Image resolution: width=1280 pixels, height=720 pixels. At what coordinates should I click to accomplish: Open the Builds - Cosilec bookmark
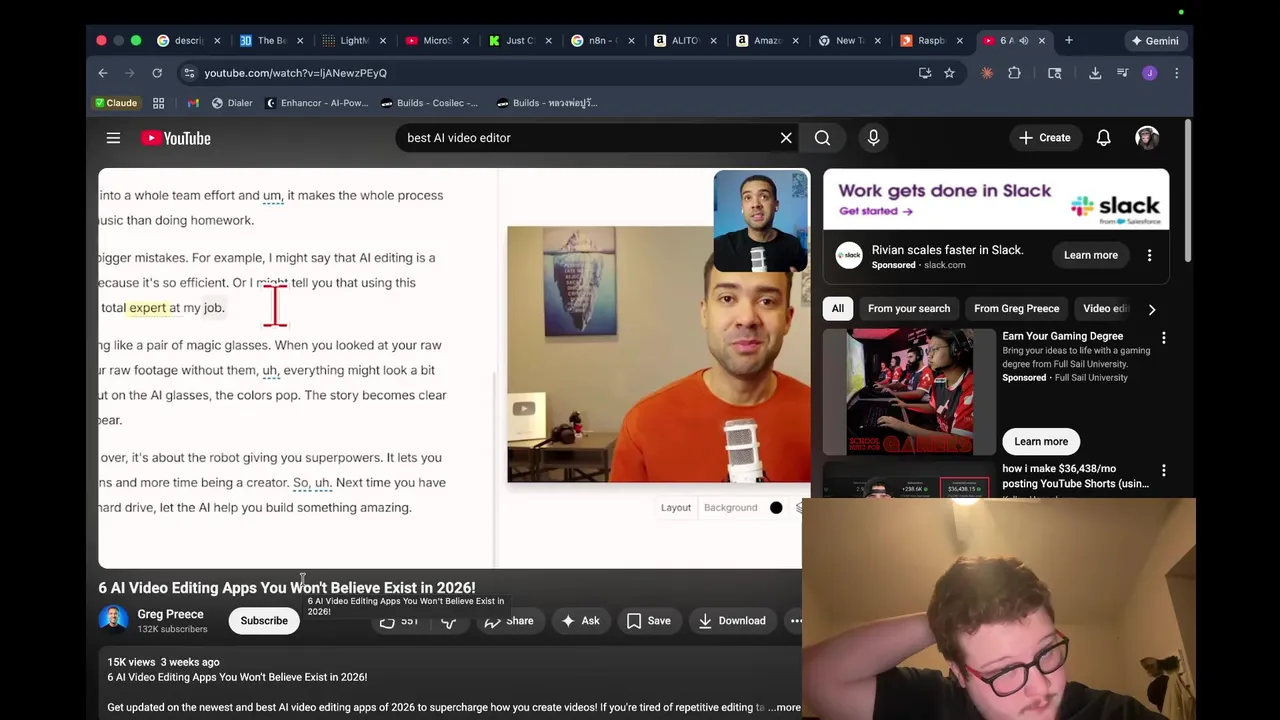[x=430, y=103]
